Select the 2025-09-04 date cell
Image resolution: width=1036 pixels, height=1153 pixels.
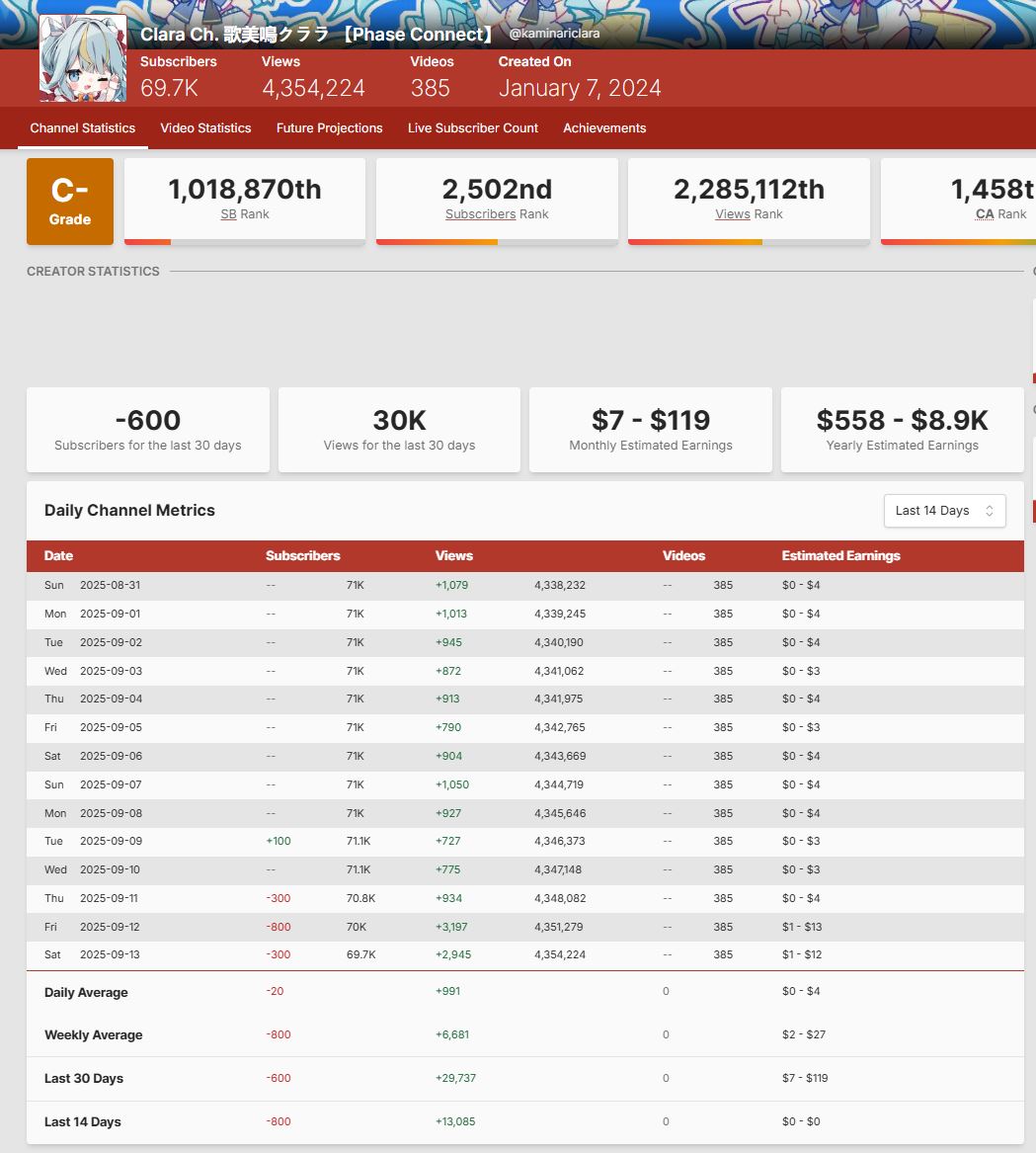click(111, 700)
